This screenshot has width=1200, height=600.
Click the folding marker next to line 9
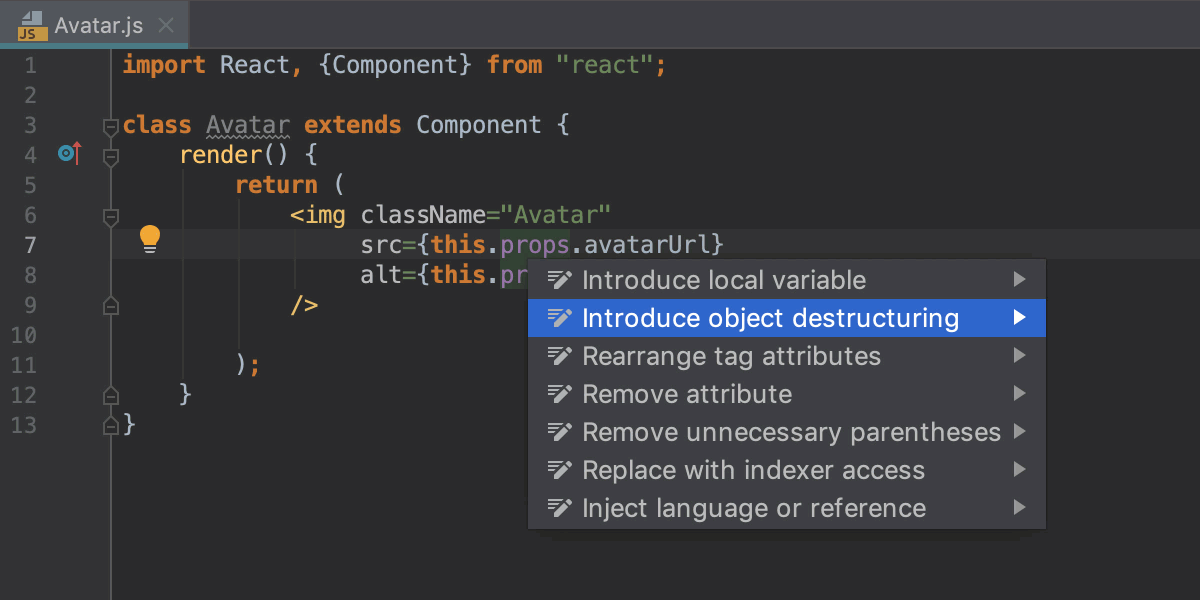(x=110, y=304)
